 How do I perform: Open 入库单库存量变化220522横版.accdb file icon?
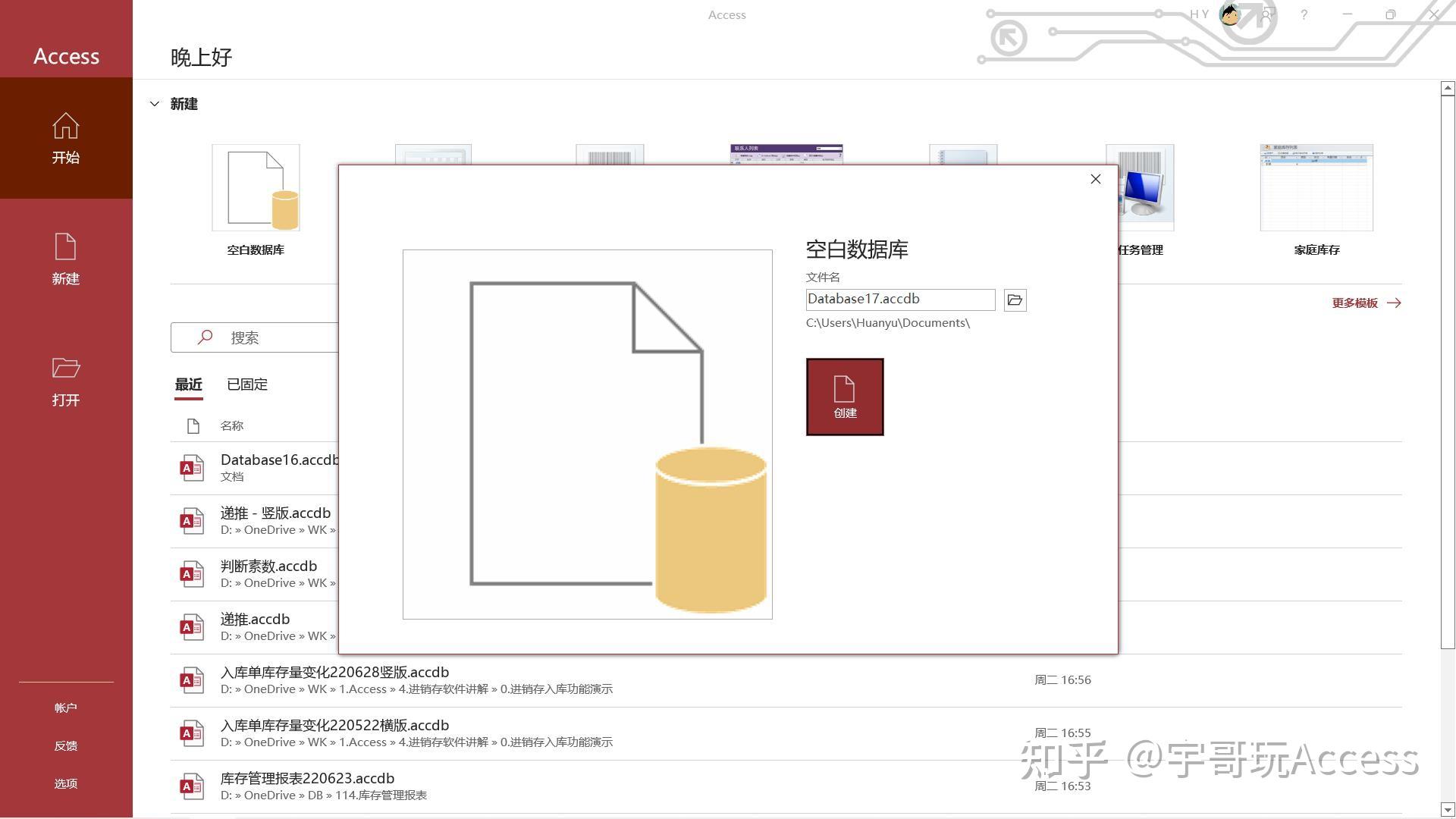192,733
